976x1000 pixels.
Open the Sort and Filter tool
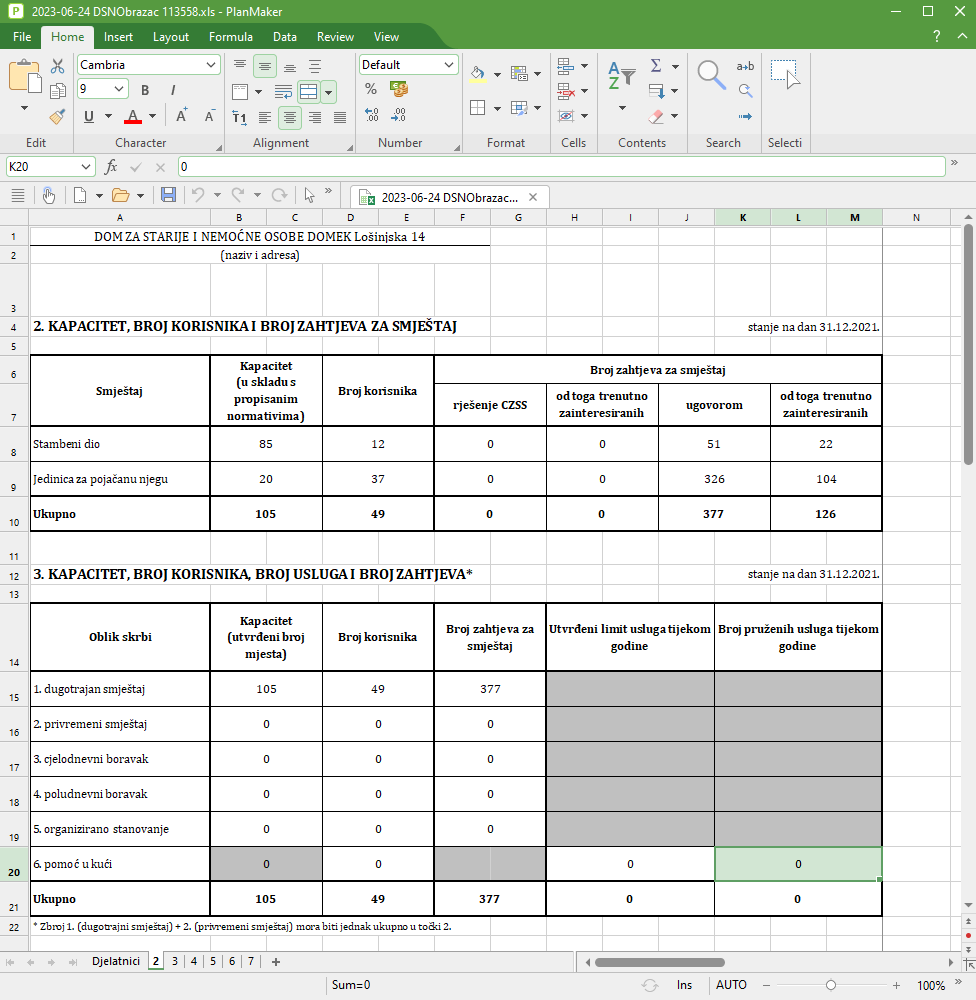pyautogui.click(x=622, y=76)
